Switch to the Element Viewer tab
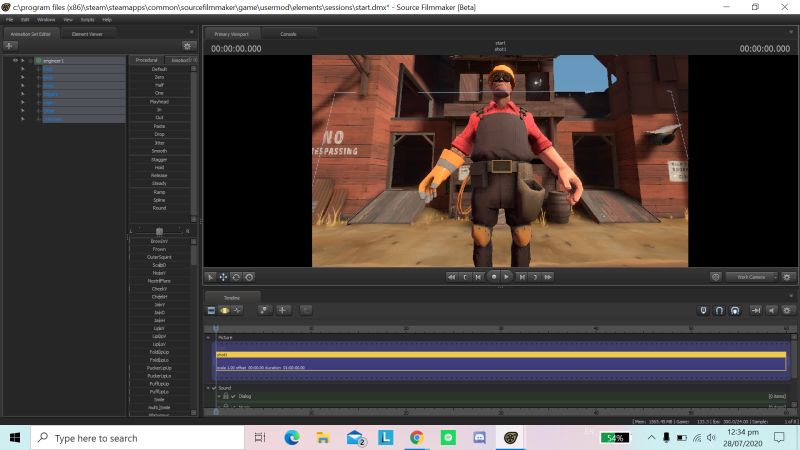Image resolution: width=800 pixels, height=450 pixels. pyautogui.click(x=87, y=34)
